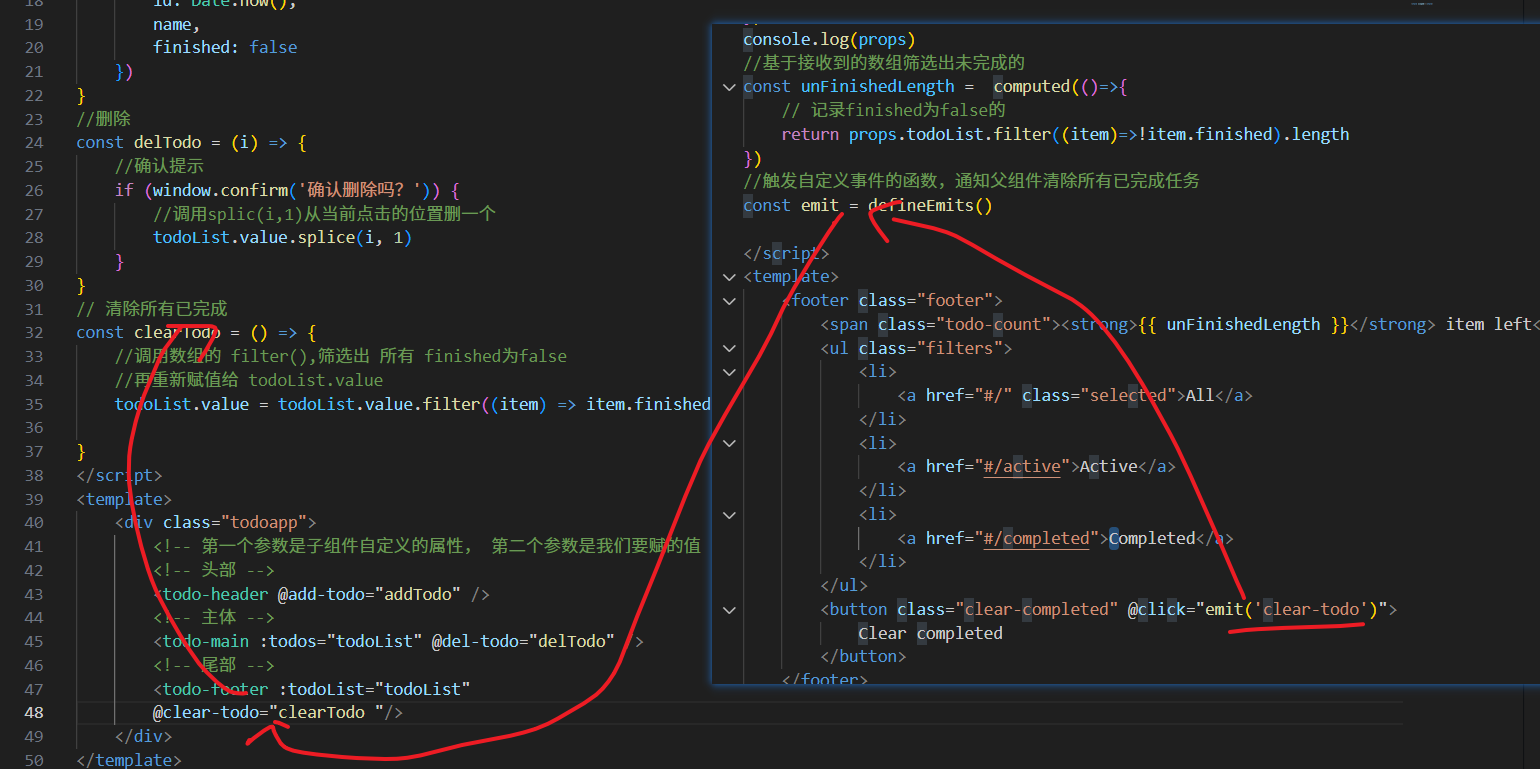Fold the li containing the Active link
The height and width of the screenshot is (769, 1540).
pos(729,443)
